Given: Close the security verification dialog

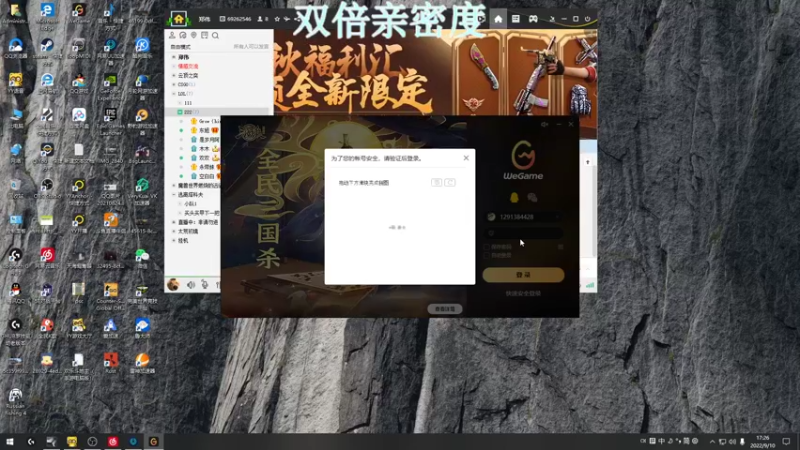Looking at the screenshot, I should coord(466,158).
